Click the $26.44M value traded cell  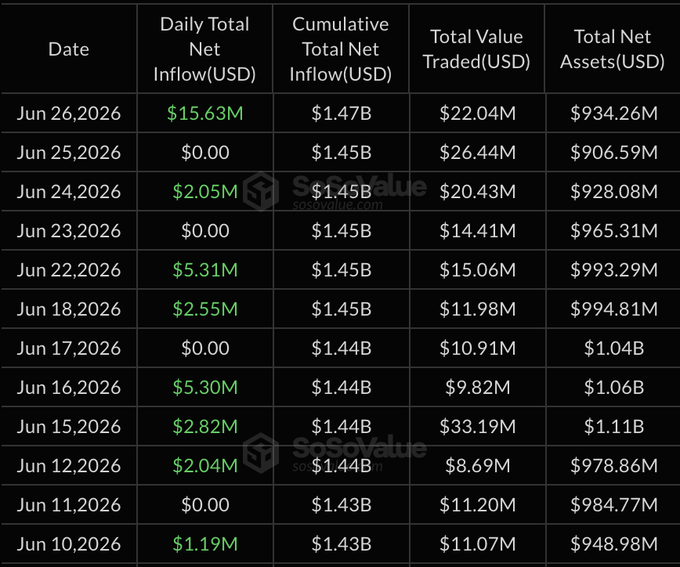[477, 152]
